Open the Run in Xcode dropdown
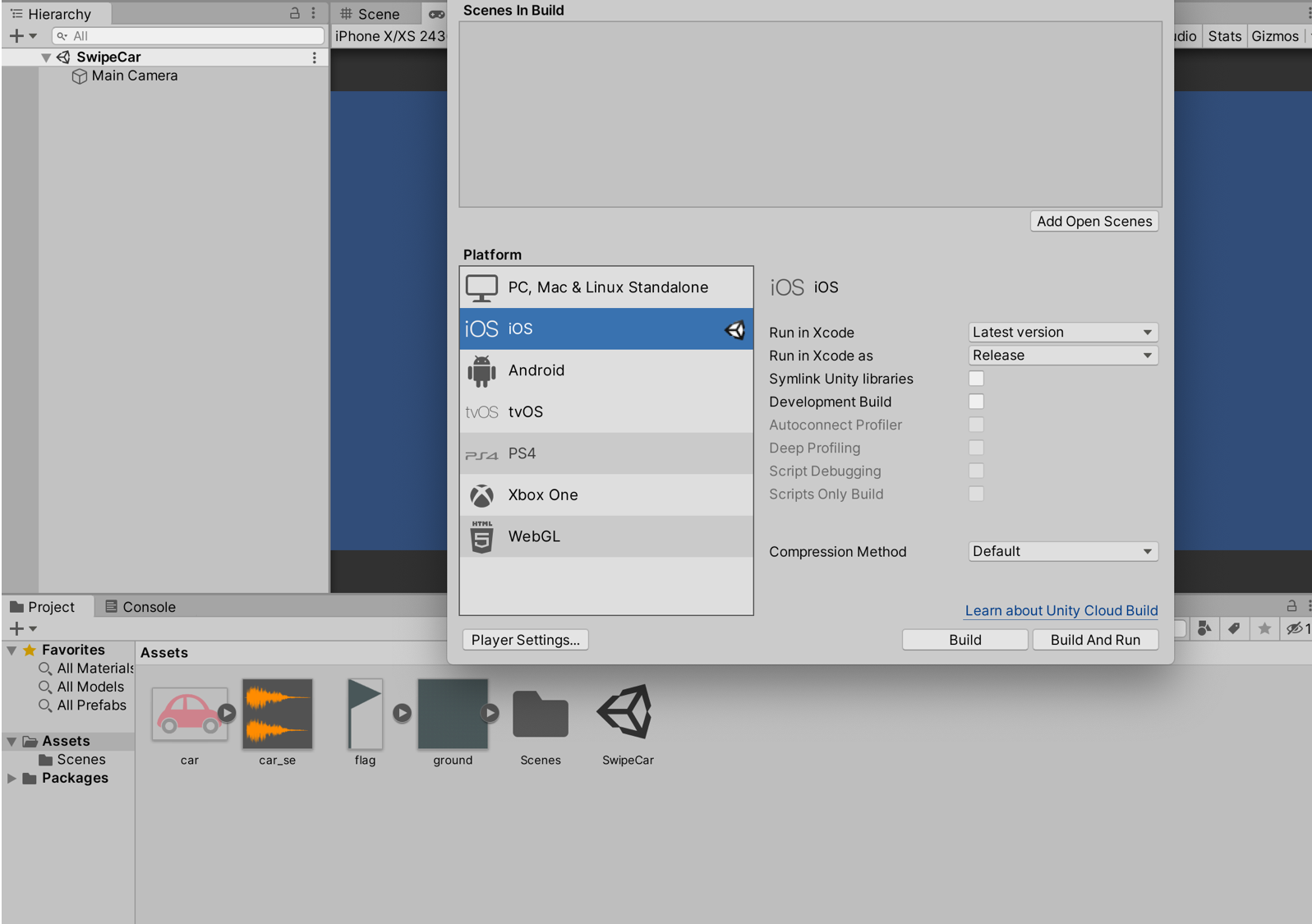Image resolution: width=1312 pixels, height=924 pixels. point(1063,333)
